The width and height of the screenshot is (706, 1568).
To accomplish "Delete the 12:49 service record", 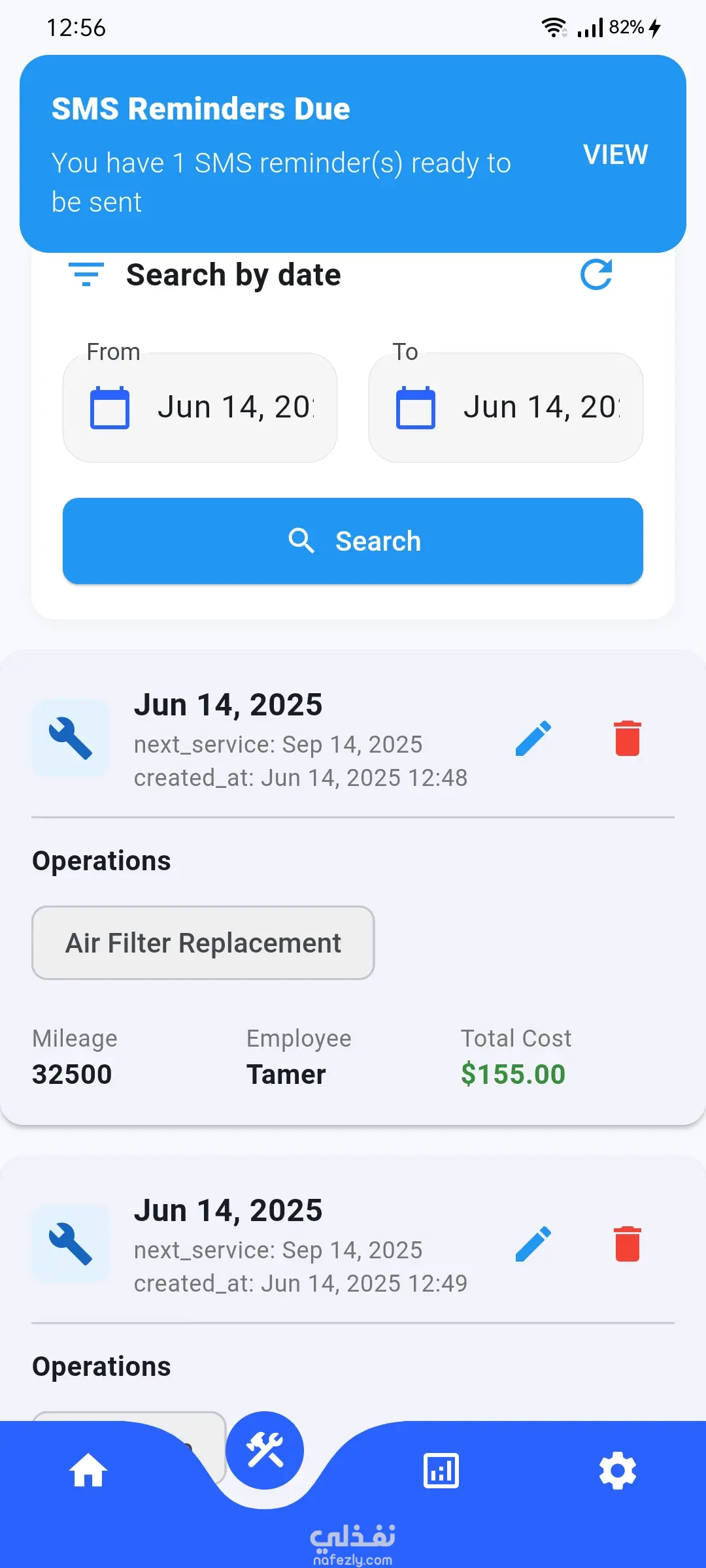I will point(627,1244).
